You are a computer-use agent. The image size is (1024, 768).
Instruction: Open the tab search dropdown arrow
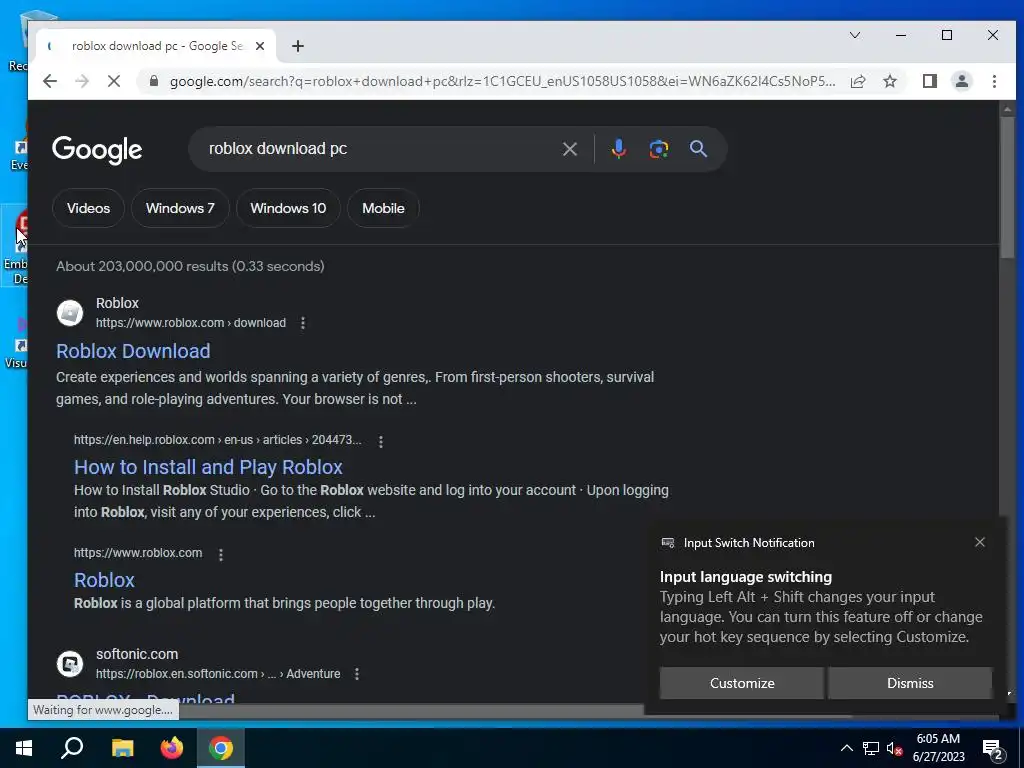pos(854,35)
